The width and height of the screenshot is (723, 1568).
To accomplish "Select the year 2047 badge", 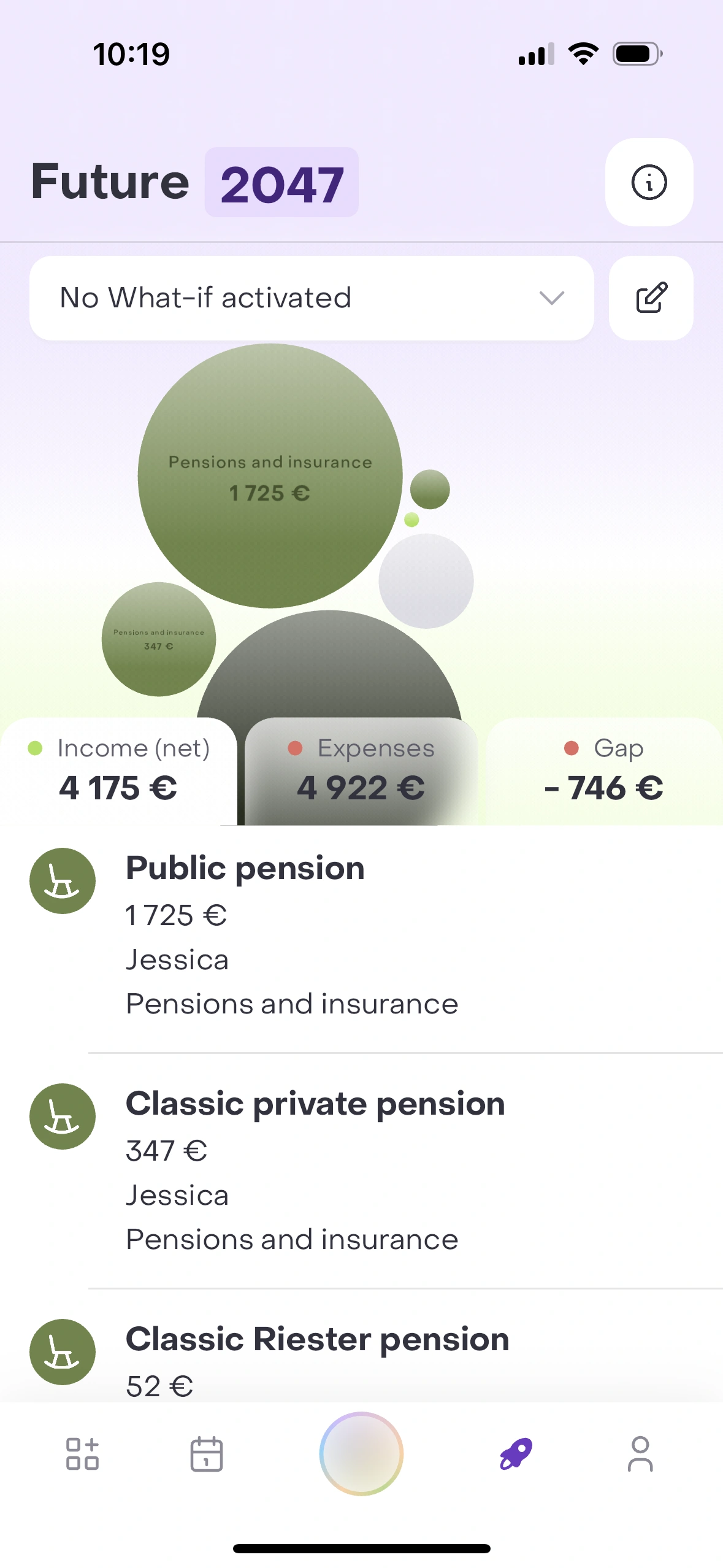I will click(281, 183).
